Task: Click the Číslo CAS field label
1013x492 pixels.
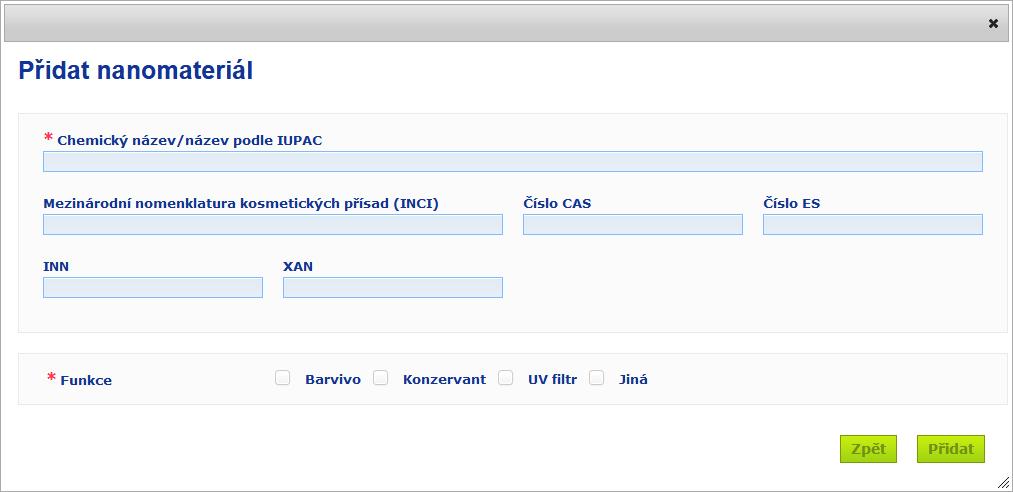Action: [557, 204]
